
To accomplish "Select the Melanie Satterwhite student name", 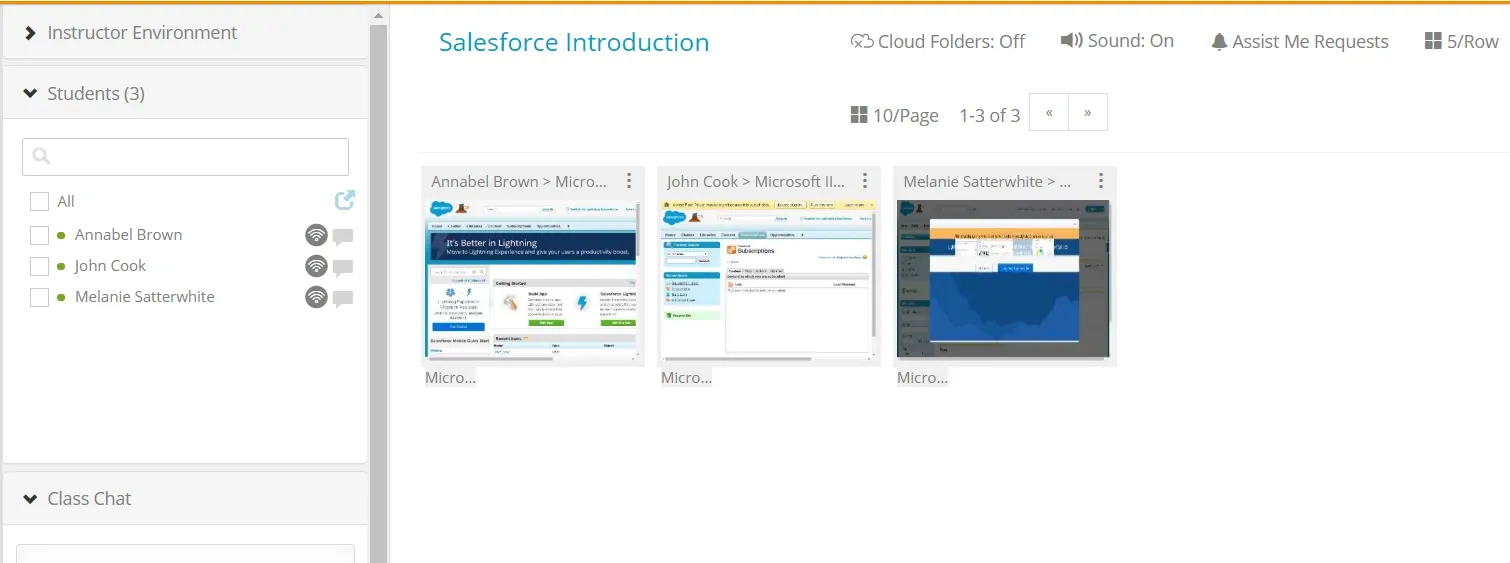I will [145, 297].
